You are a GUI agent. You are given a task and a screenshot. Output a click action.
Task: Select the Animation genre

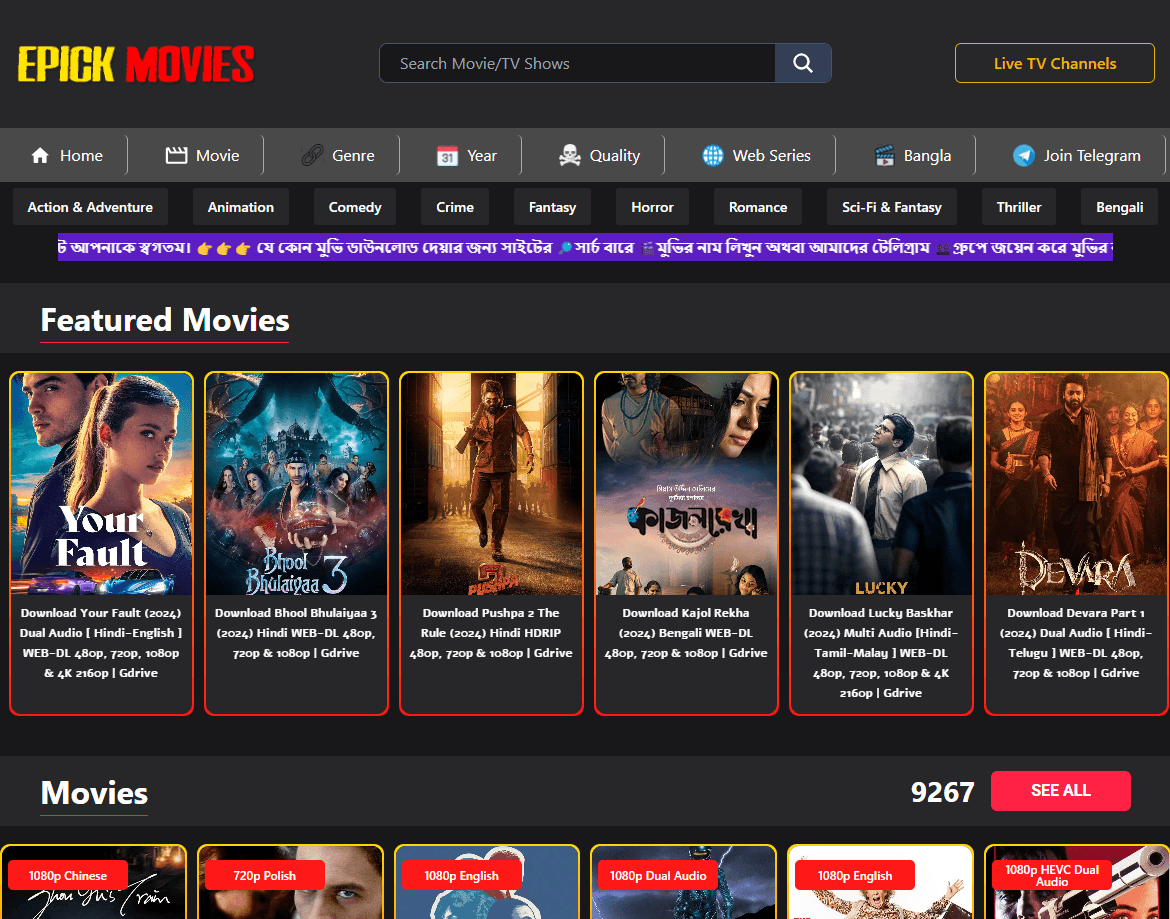(x=240, y=207)
